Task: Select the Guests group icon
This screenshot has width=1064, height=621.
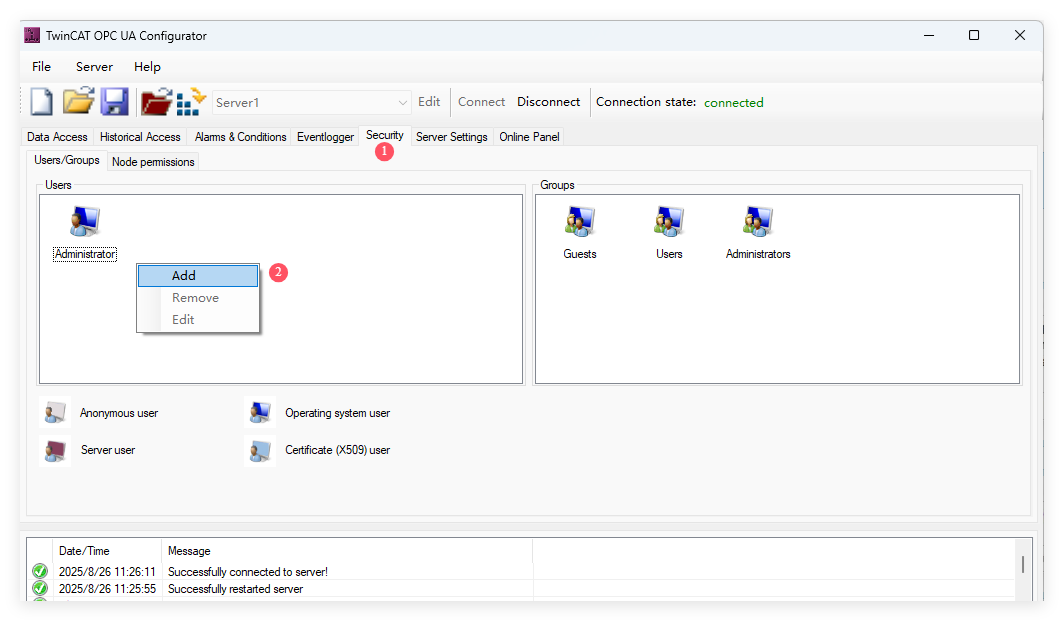Action: [x=579, y=222]
